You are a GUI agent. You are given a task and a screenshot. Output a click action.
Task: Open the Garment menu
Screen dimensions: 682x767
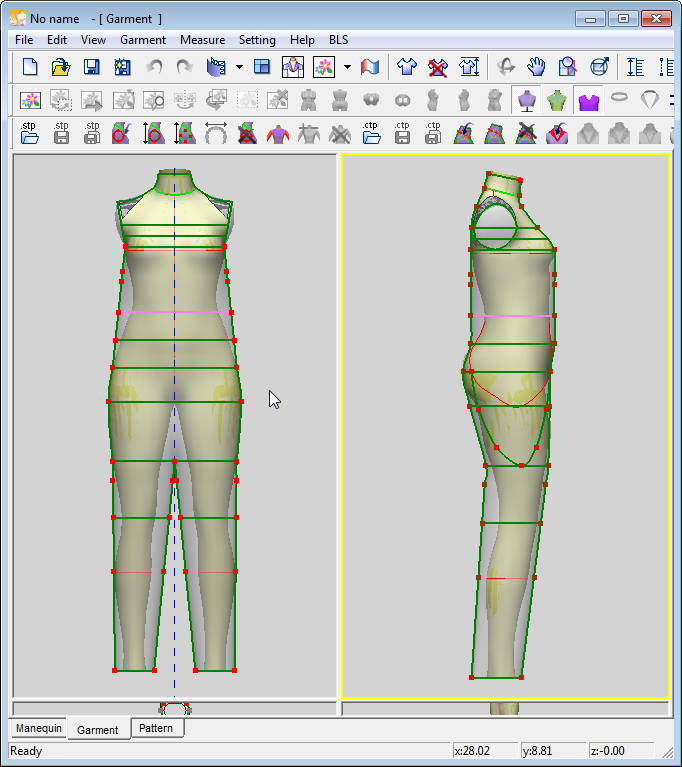point(143,40)
